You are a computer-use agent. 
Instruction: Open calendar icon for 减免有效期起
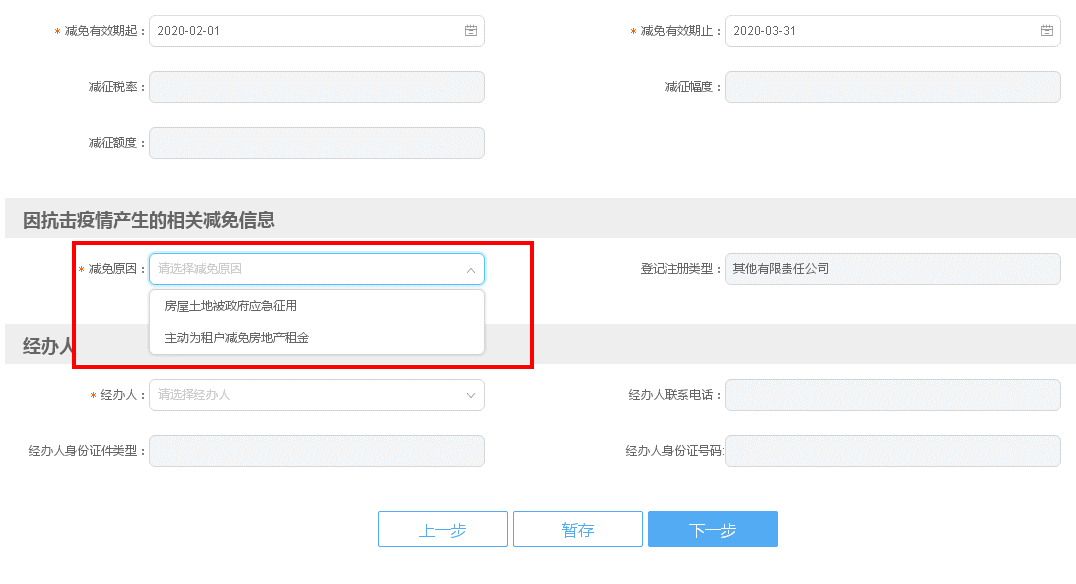[x=471, y=31]
